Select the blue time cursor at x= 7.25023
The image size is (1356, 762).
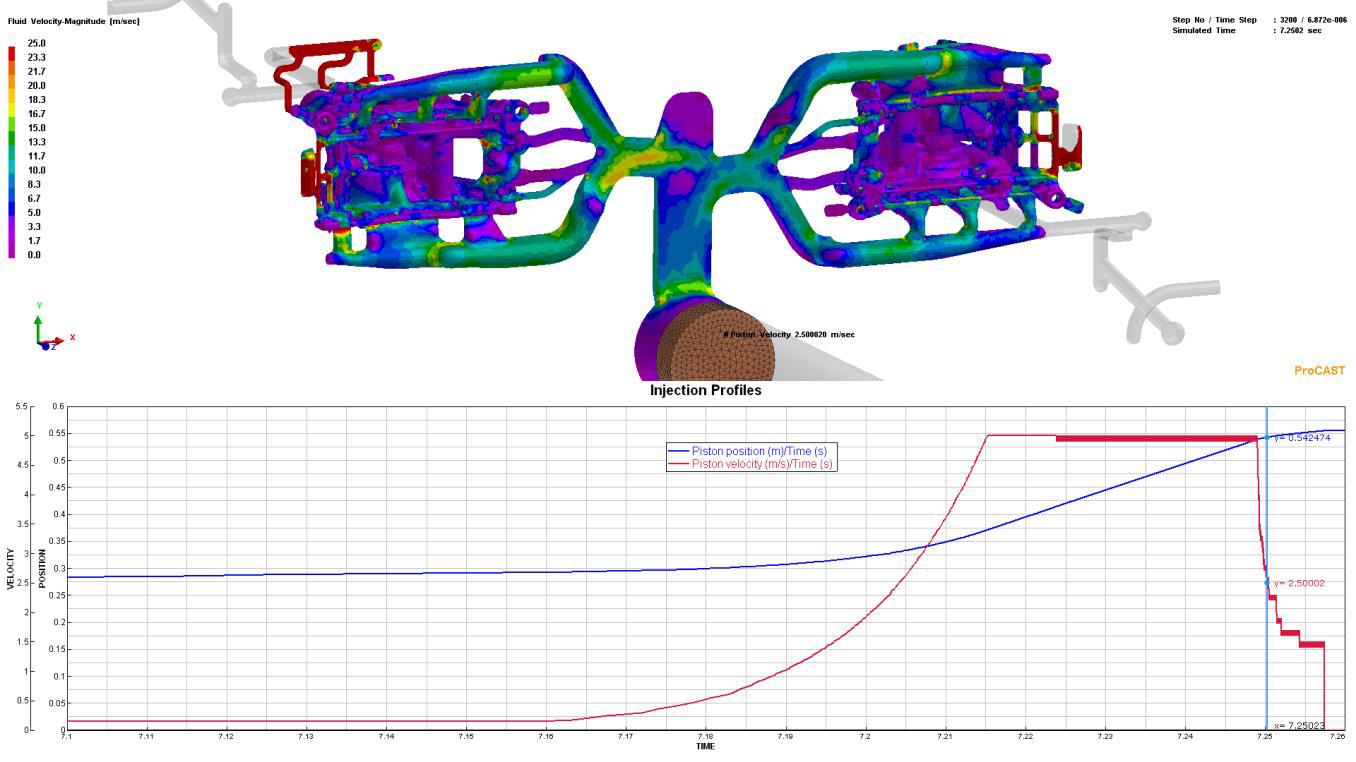pyautogui.click(x=1266, y=550)
